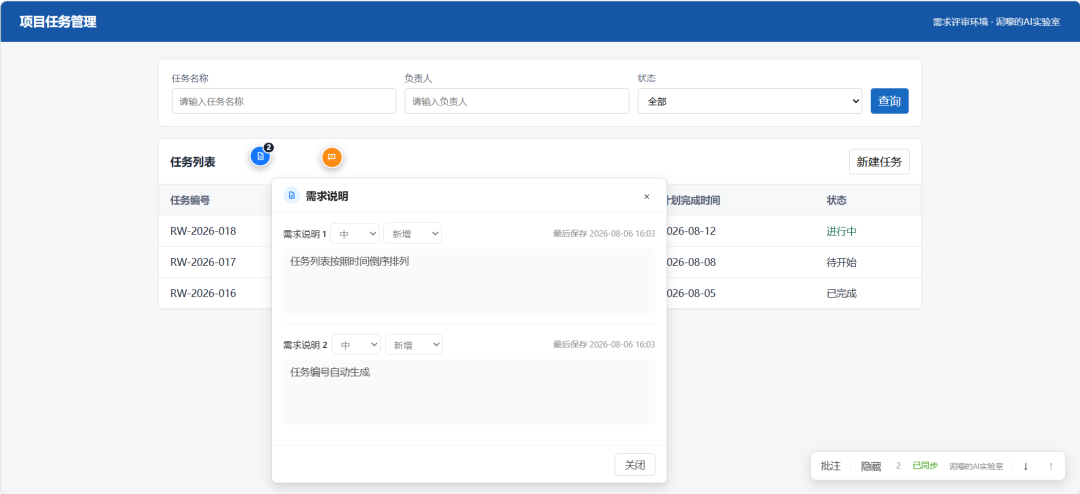
Task: Open the 新增 type dropdown for 需求说明 1
Action: point(413,234)
